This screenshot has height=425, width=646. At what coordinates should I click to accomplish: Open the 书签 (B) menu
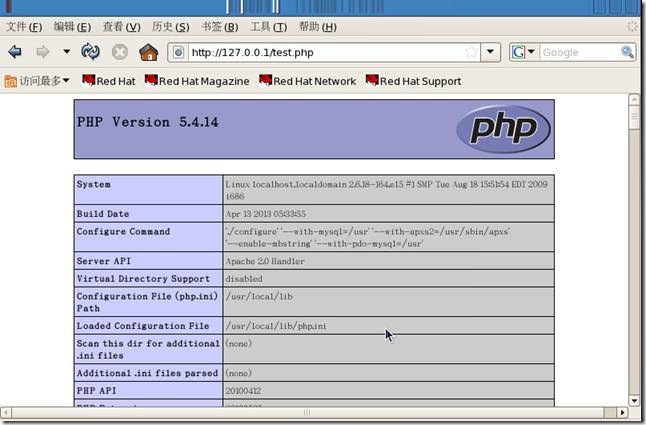[x=220, y=27]
